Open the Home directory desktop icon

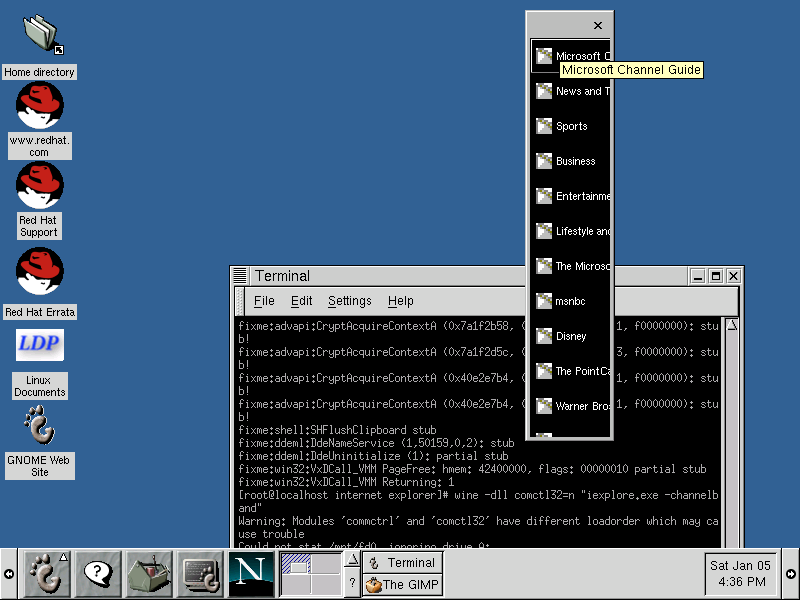tap(40, 35)
